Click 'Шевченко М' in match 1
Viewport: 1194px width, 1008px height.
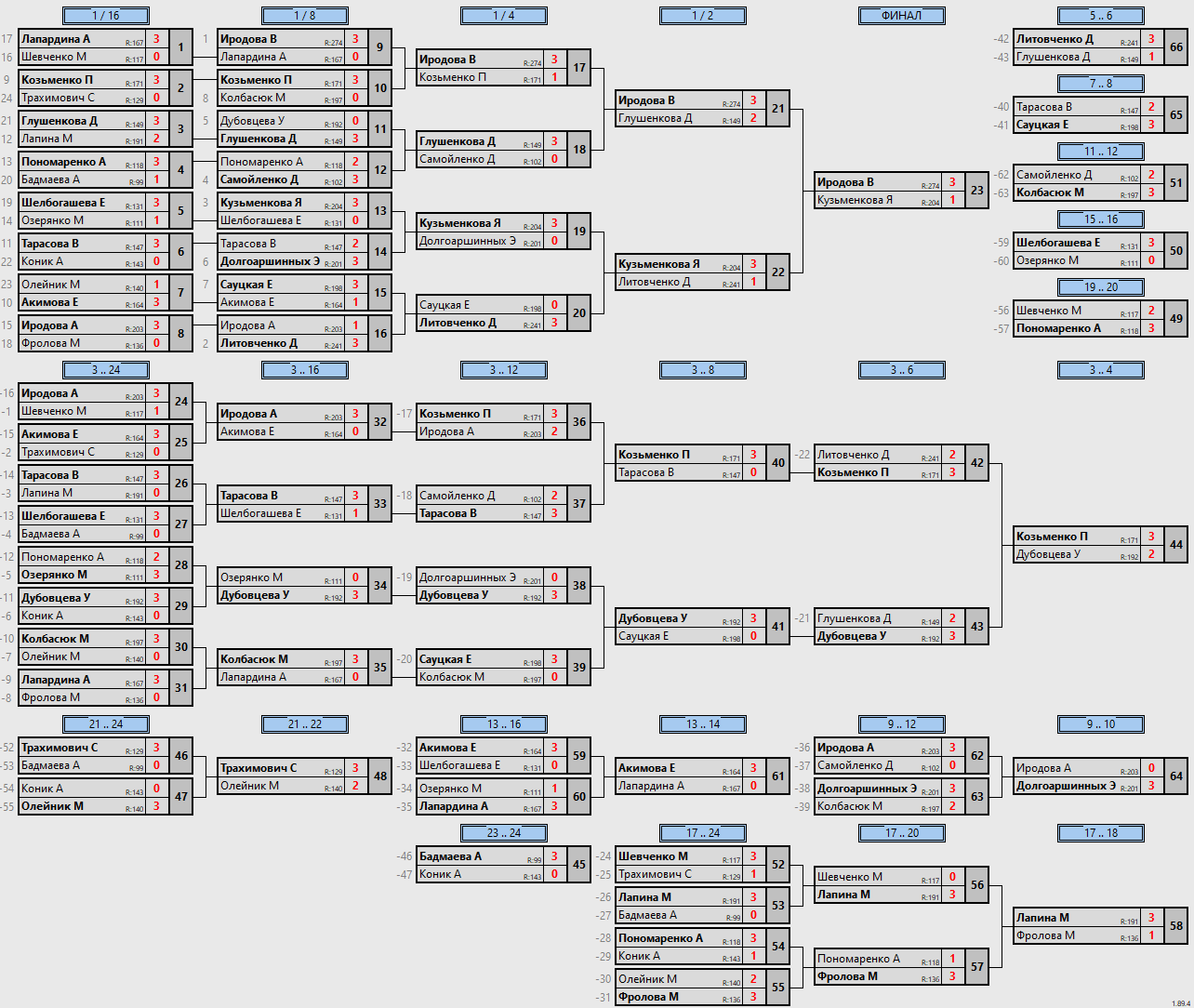(x=54, y=57)
